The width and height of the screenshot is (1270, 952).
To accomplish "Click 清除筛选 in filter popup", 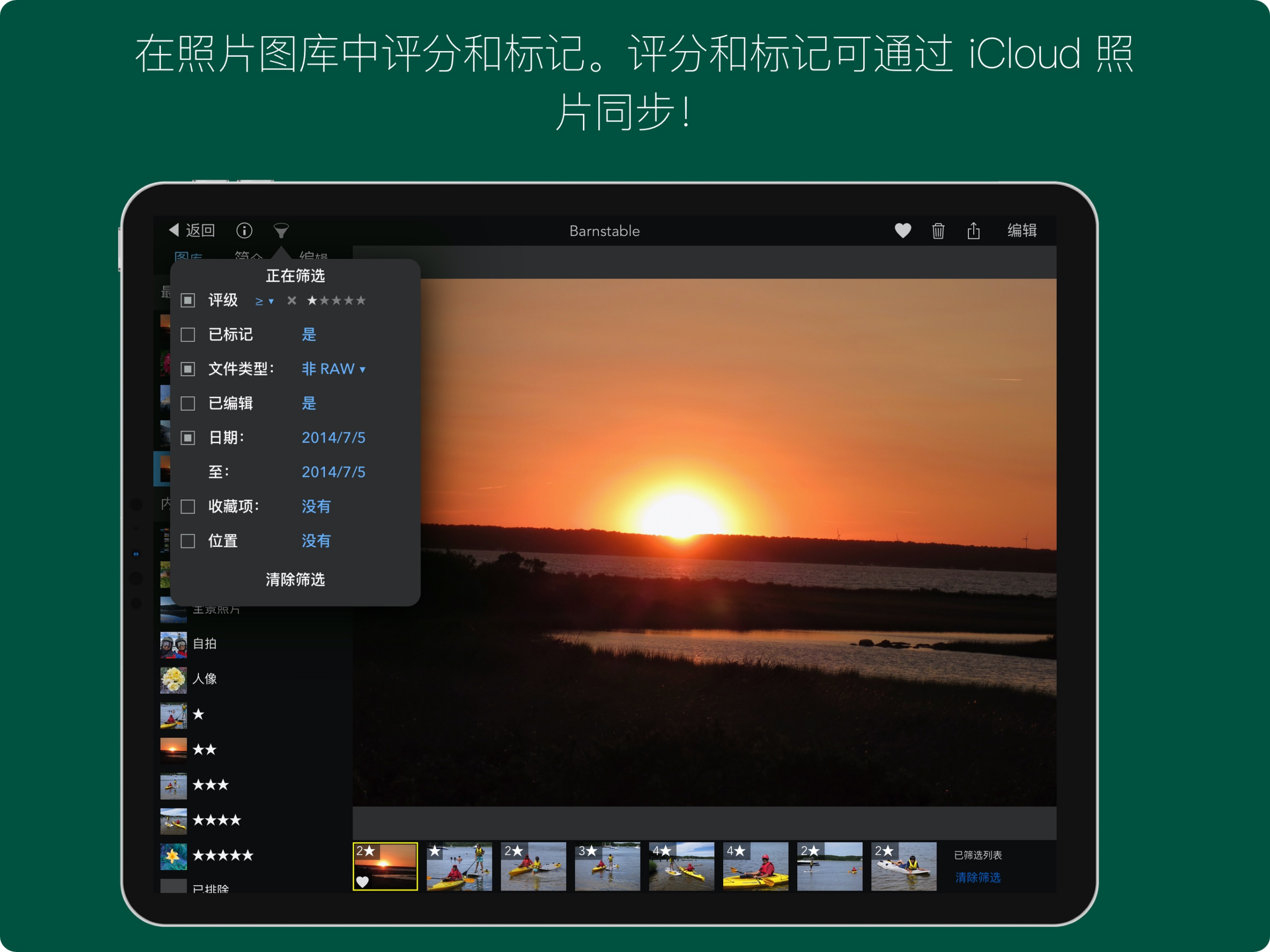I will tap(295, 579).
